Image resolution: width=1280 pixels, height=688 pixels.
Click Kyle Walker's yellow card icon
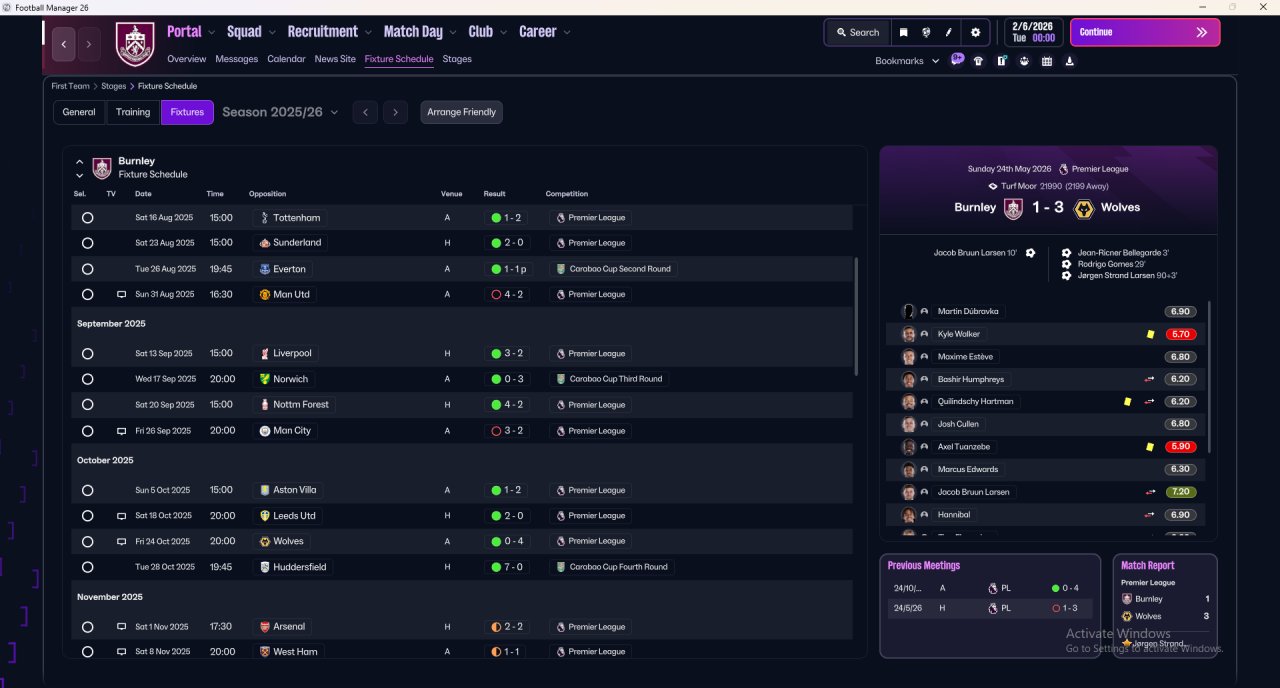(x=1150, y=334)
